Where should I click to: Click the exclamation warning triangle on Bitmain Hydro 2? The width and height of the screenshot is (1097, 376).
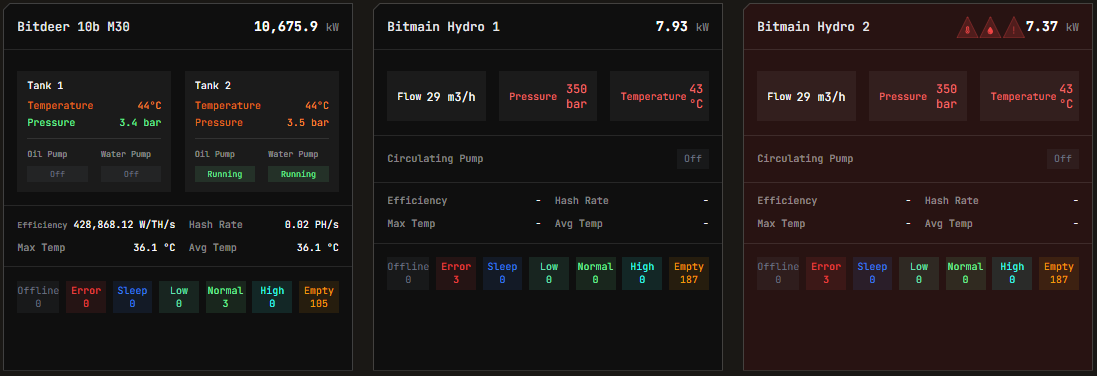click(1014, 28)
